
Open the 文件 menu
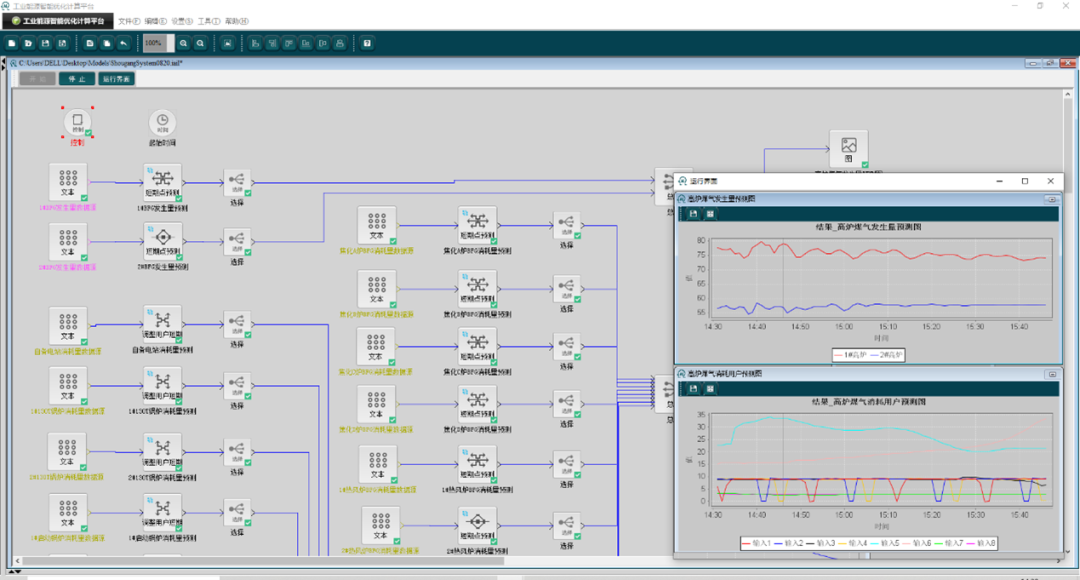click(x=129, y=20)
